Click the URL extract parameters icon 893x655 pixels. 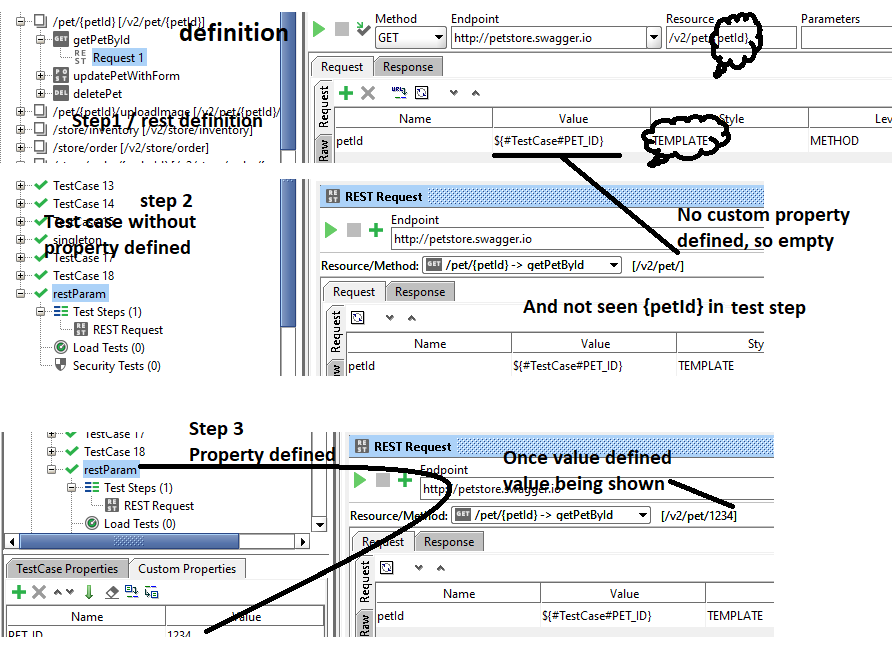coord(399,92)
